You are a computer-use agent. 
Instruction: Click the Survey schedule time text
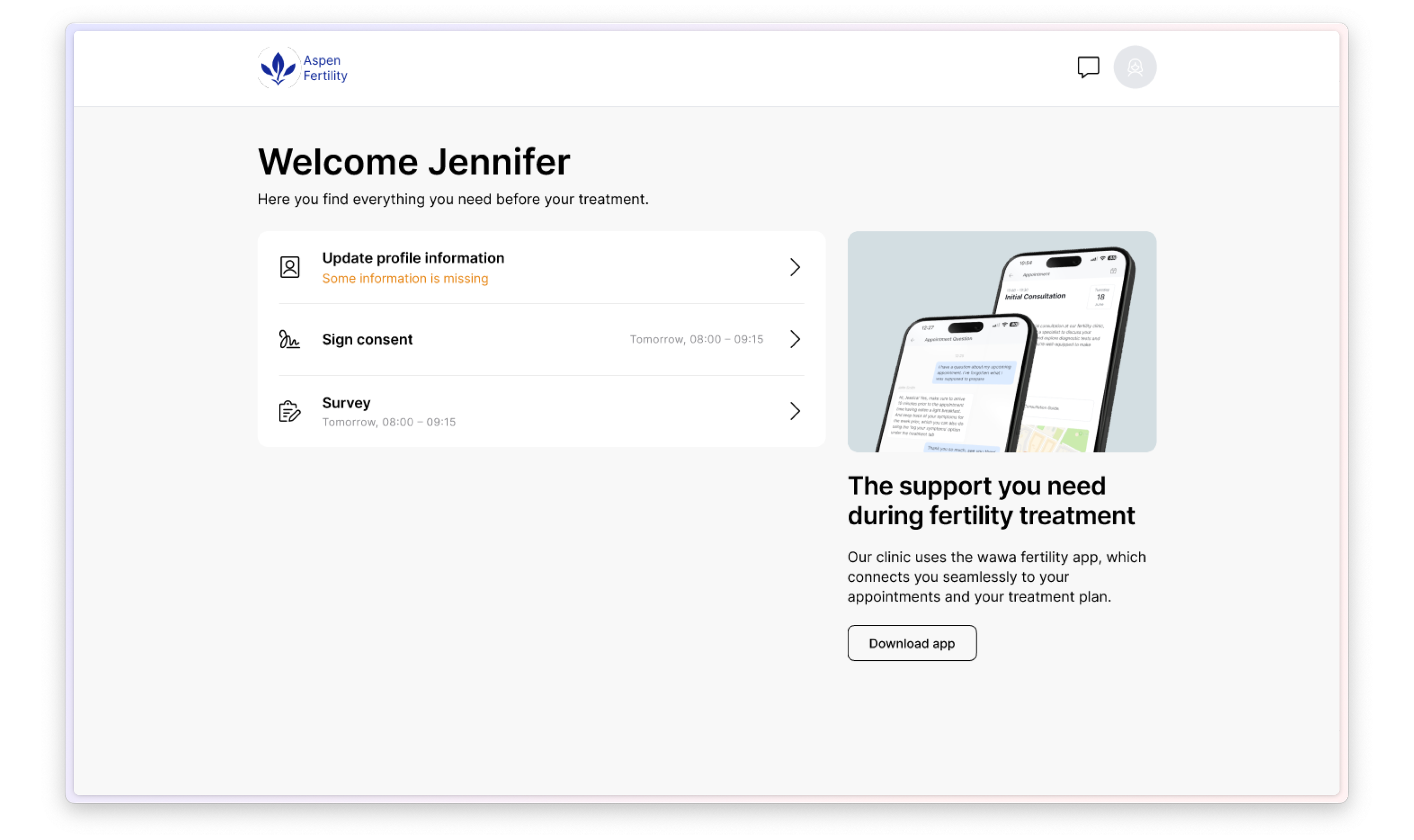pyautogui.click(x=388, y=422)
